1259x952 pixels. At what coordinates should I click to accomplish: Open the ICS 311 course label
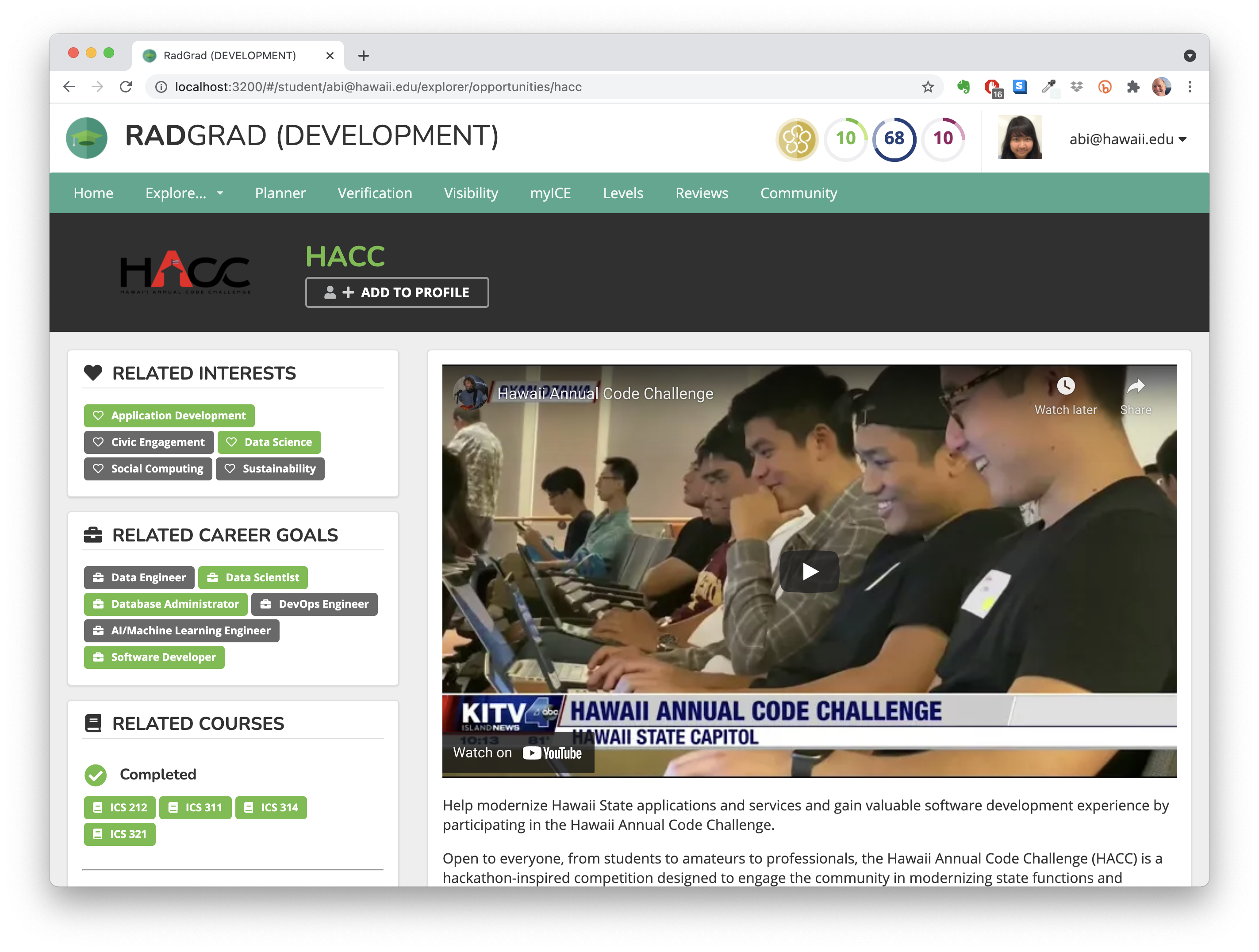pos(195,807)
